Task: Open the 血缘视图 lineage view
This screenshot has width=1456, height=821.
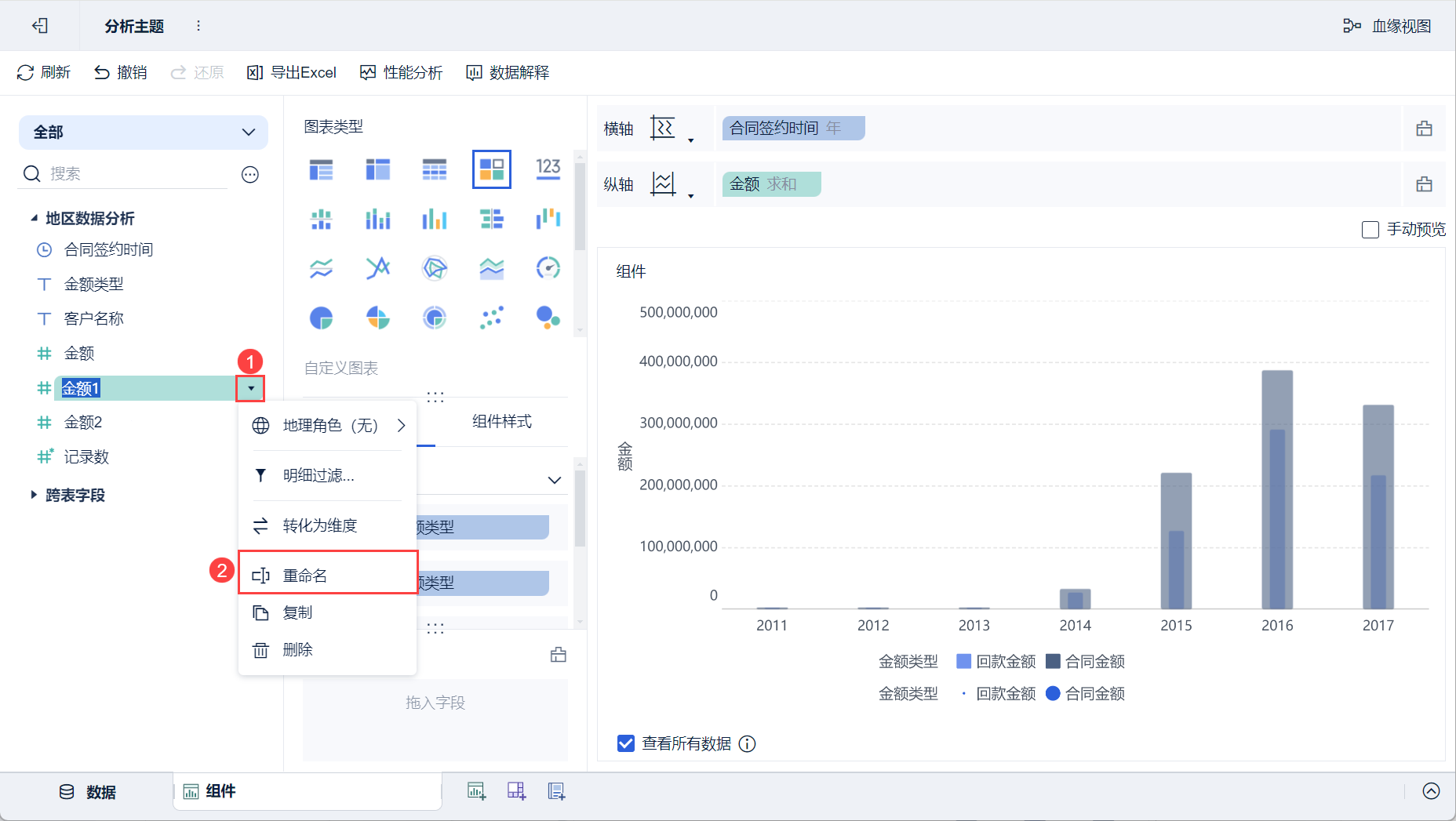Action: (1387, 26)
